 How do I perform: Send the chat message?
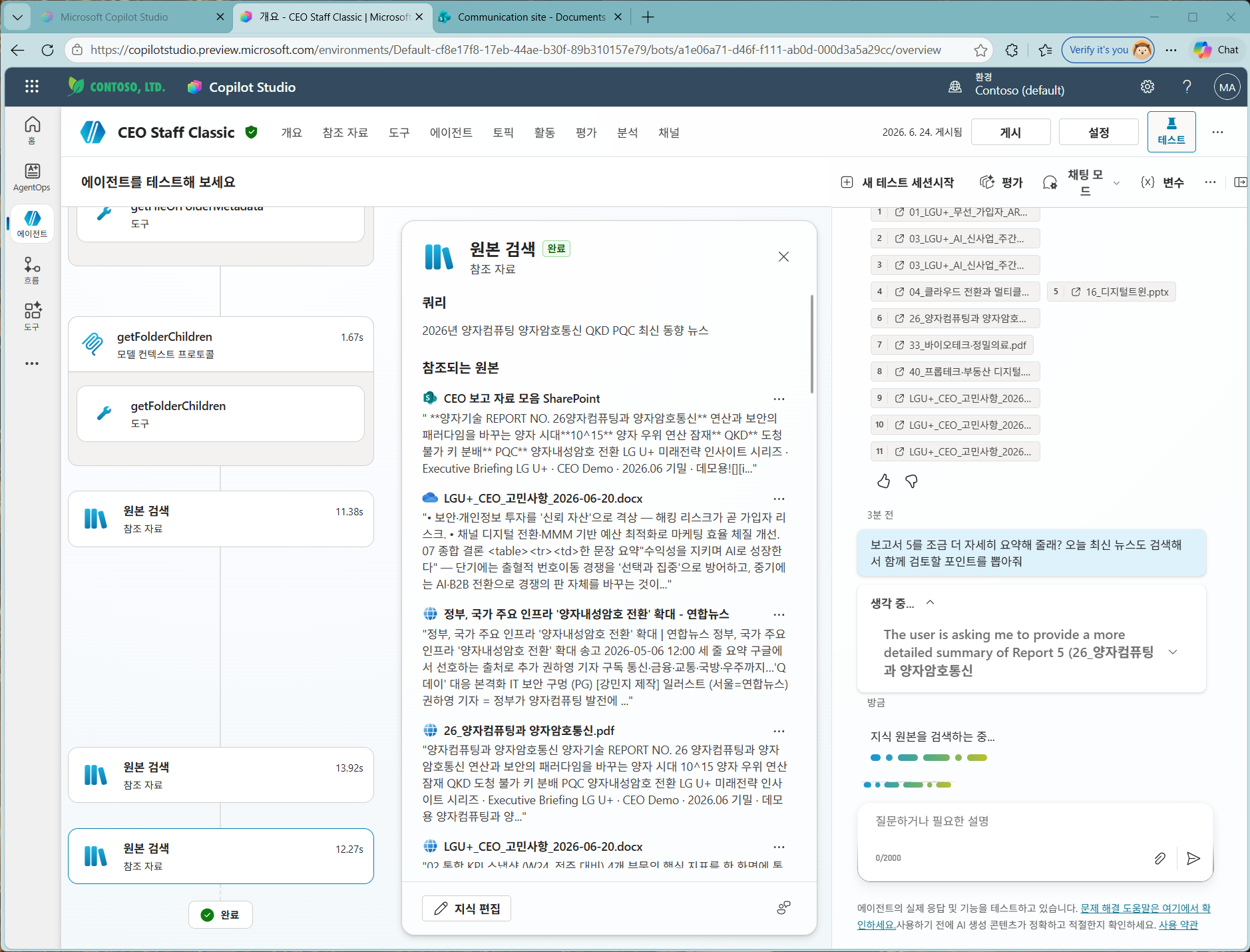point(1193,858)
